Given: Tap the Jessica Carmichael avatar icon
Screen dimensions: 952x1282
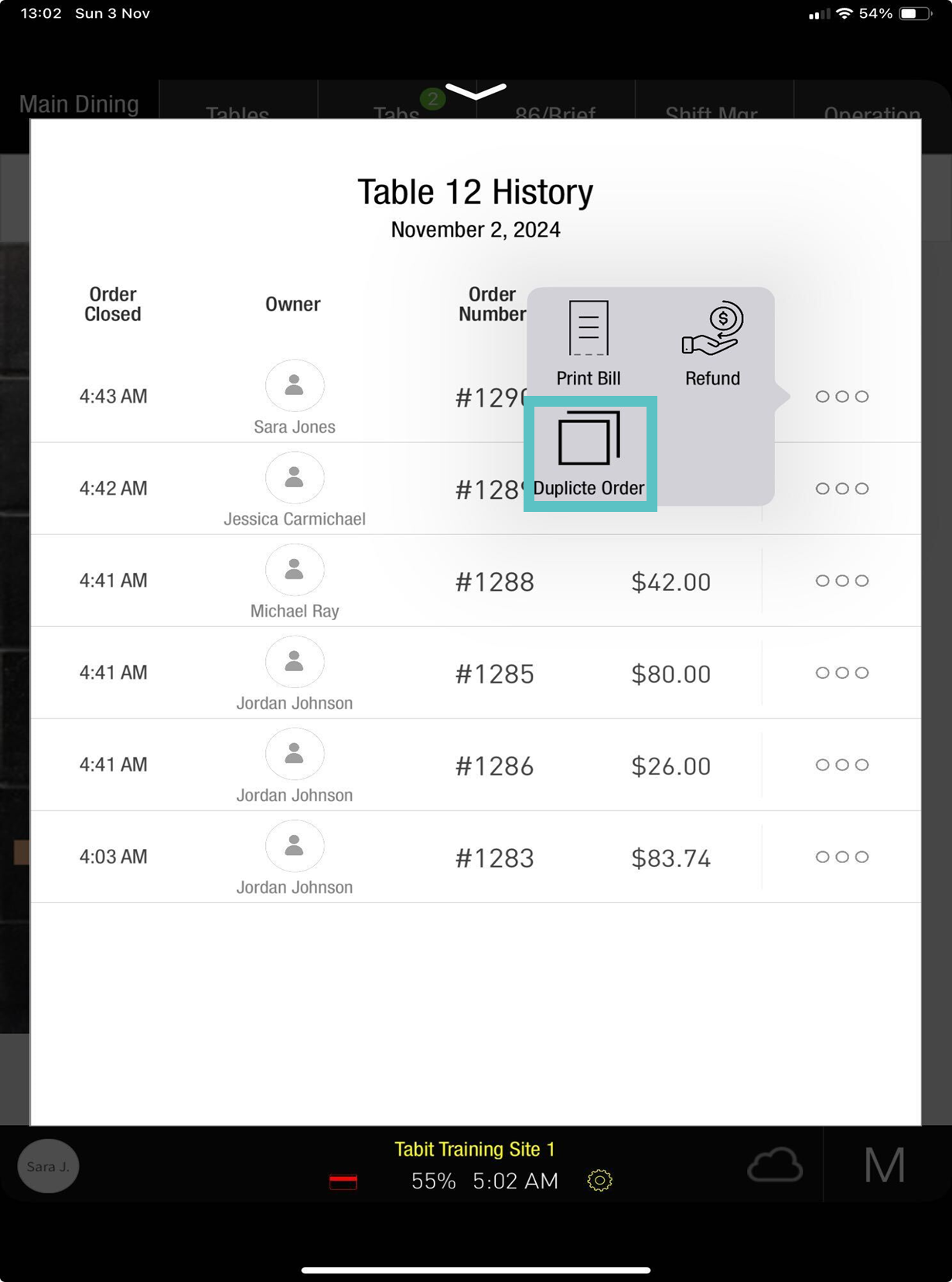Looking at the screenshot, I should 295,478.
